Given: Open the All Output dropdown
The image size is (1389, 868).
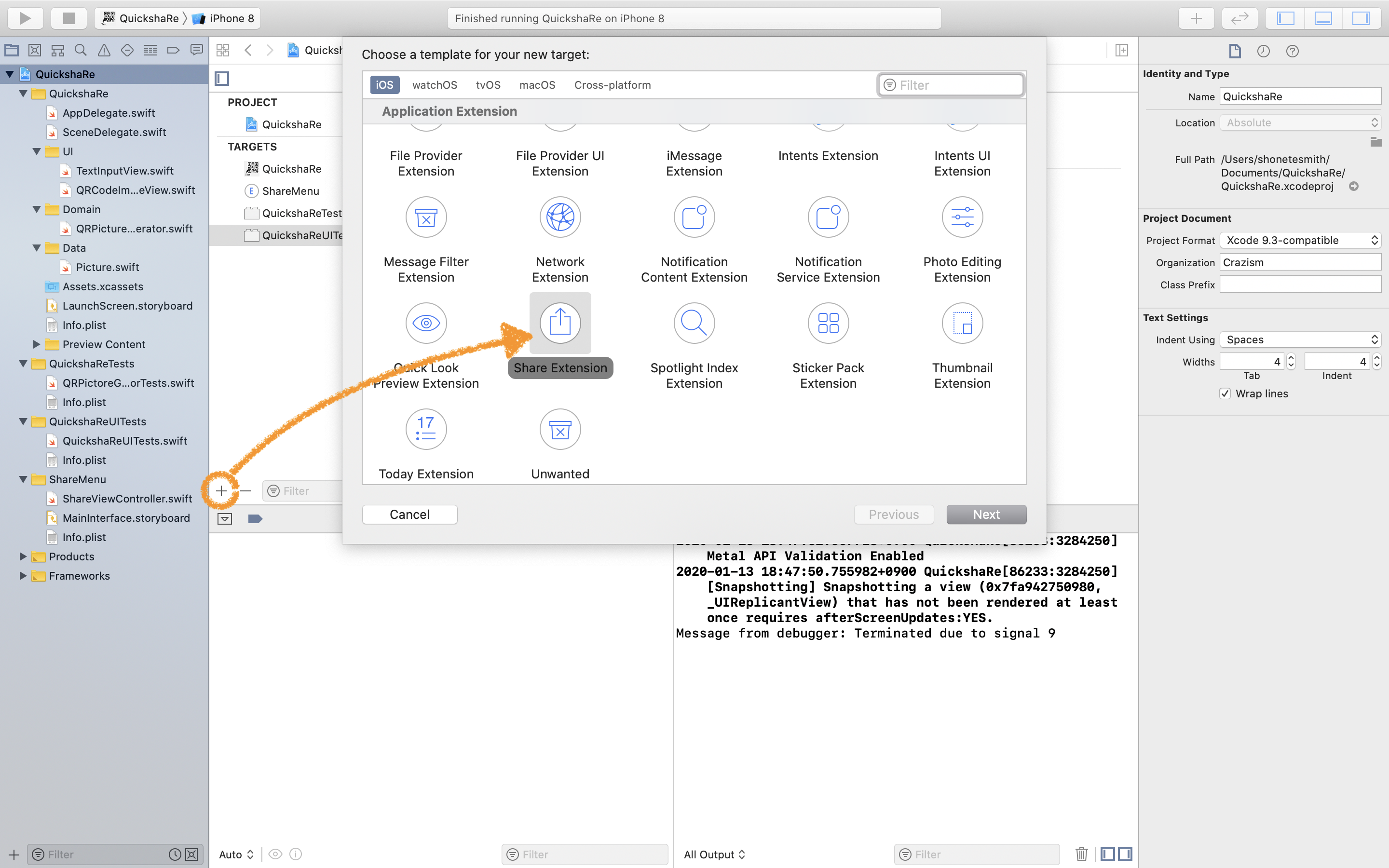Looking at the screenshot, I should pos(714,854).
